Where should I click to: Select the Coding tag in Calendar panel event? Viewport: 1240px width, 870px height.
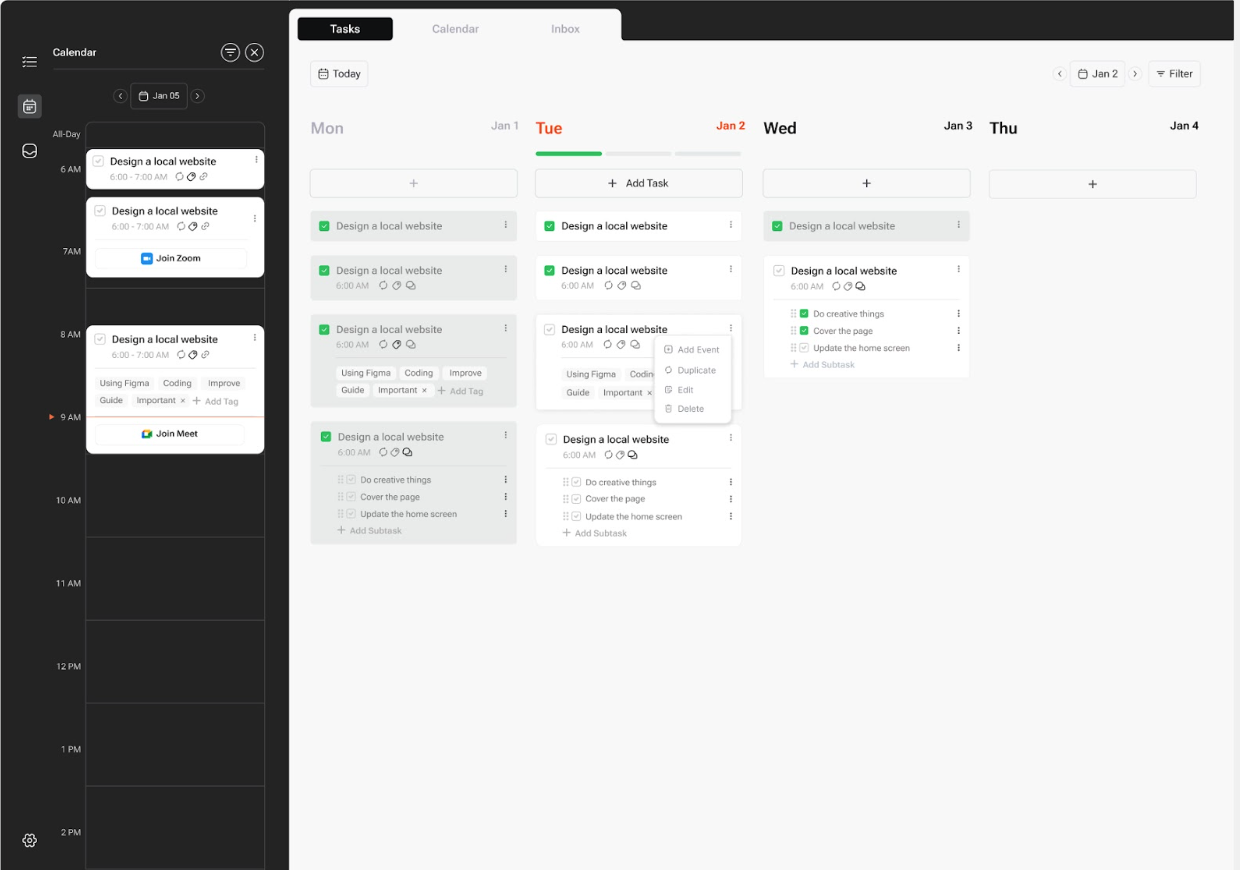177,383
